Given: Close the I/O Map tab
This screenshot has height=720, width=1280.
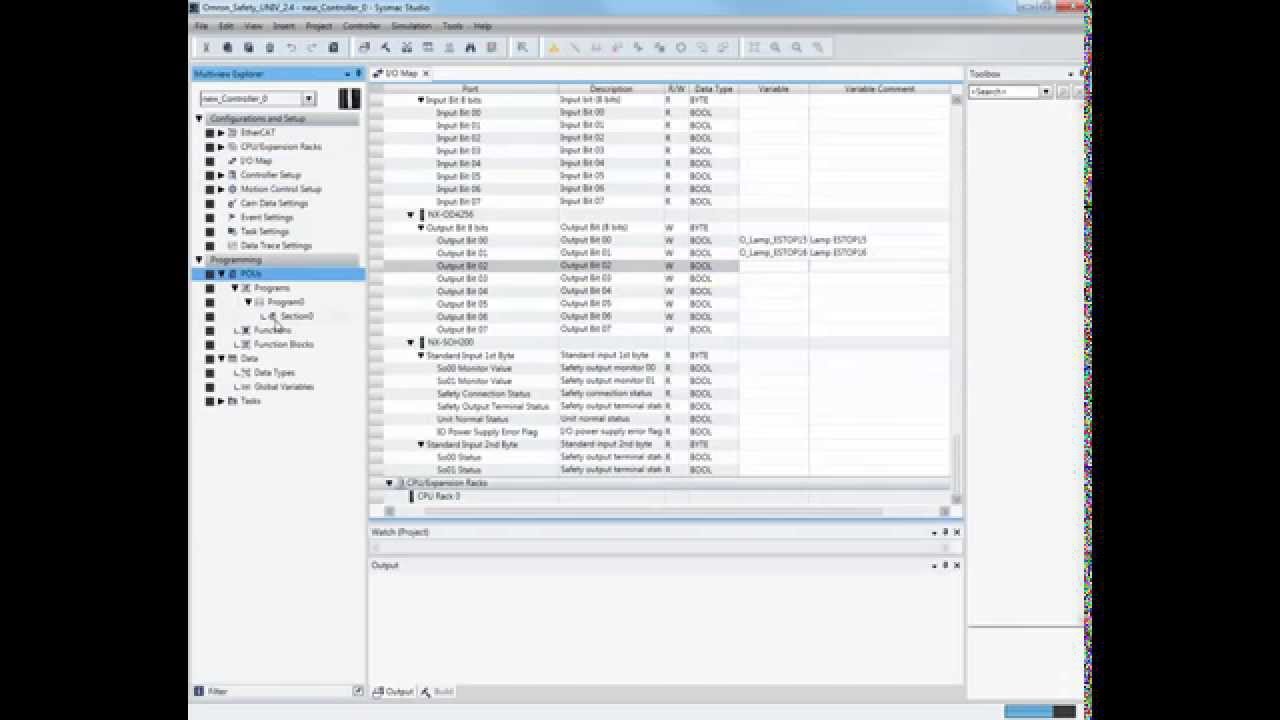Looking at the screenshot, I should pyautogui.click(x=425, y=74).
